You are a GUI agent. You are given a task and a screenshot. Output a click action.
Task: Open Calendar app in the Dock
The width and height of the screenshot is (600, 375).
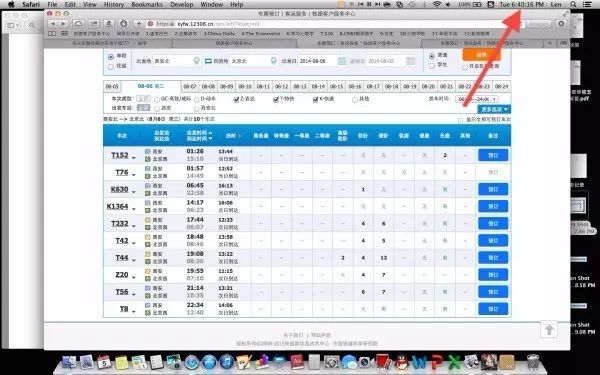(104, 362)
